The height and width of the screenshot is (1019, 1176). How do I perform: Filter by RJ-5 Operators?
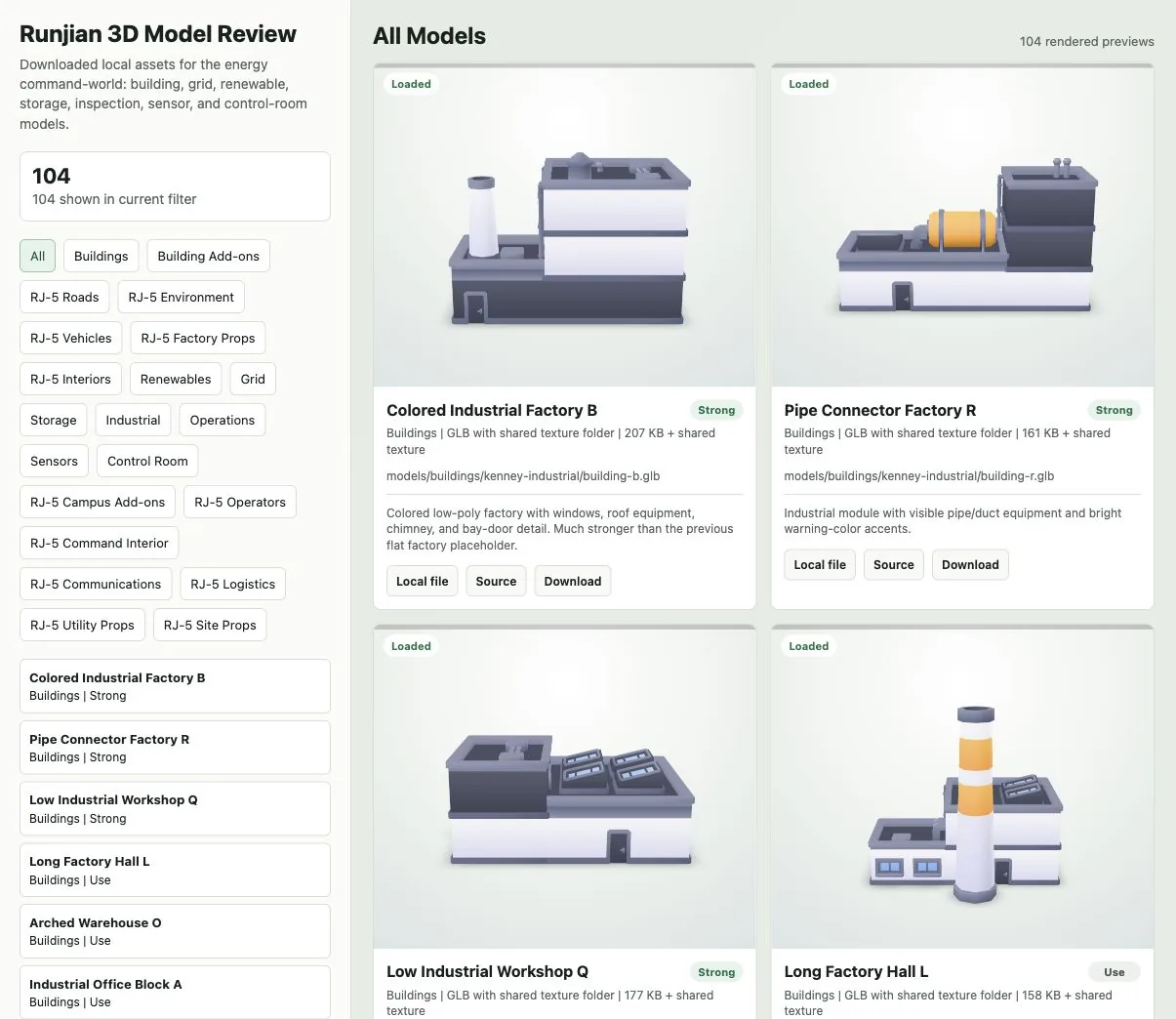(x=240, y=502)
